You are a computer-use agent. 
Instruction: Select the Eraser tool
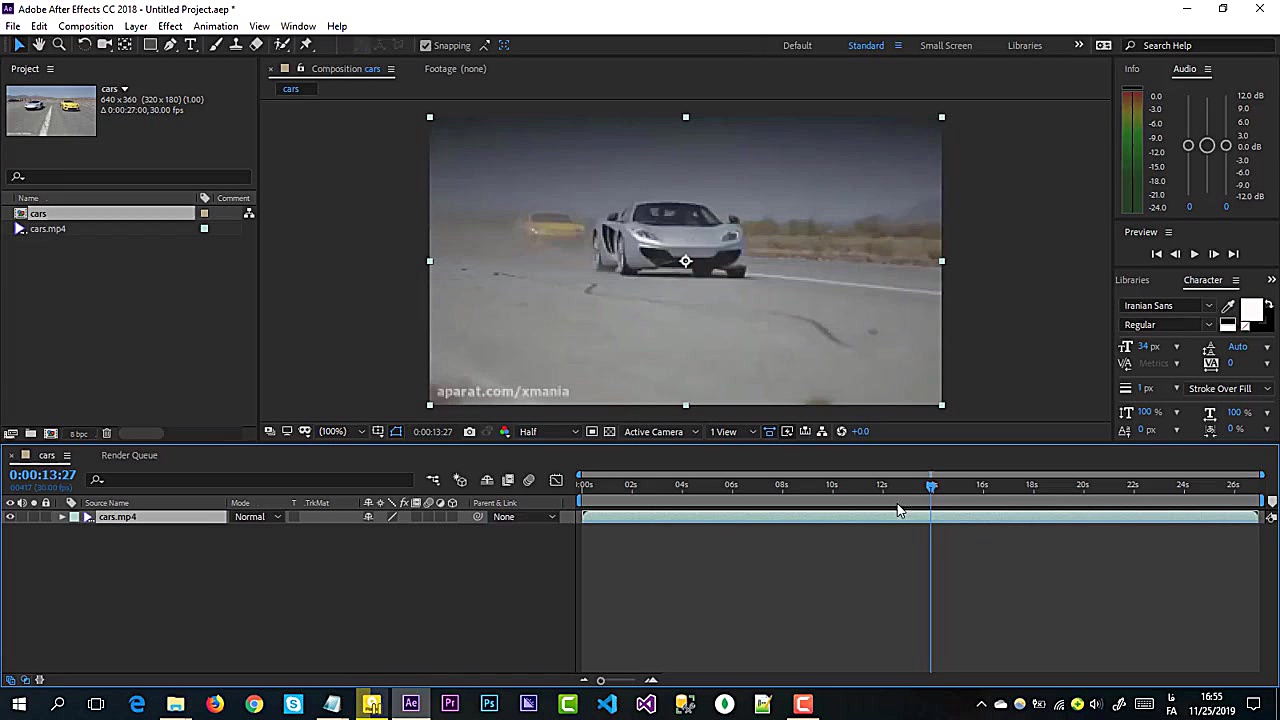[x=256, y=45]
